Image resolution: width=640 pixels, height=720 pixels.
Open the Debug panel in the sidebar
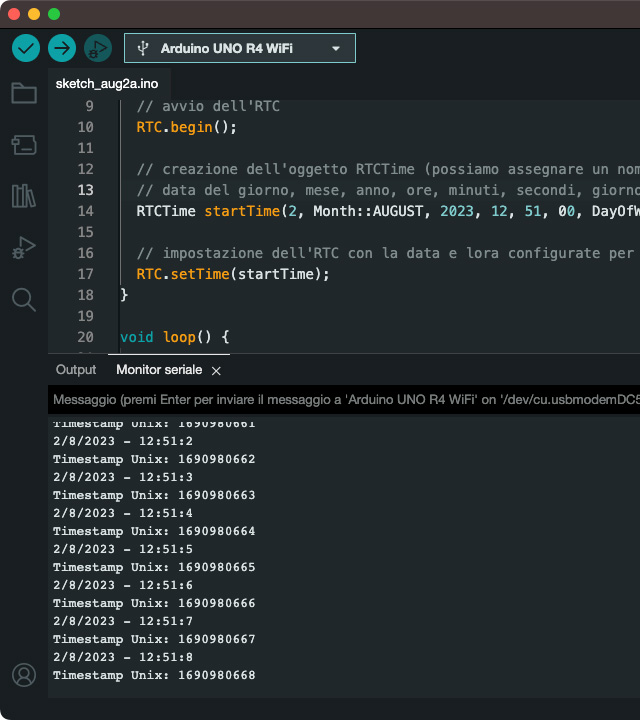coord(24,248)
